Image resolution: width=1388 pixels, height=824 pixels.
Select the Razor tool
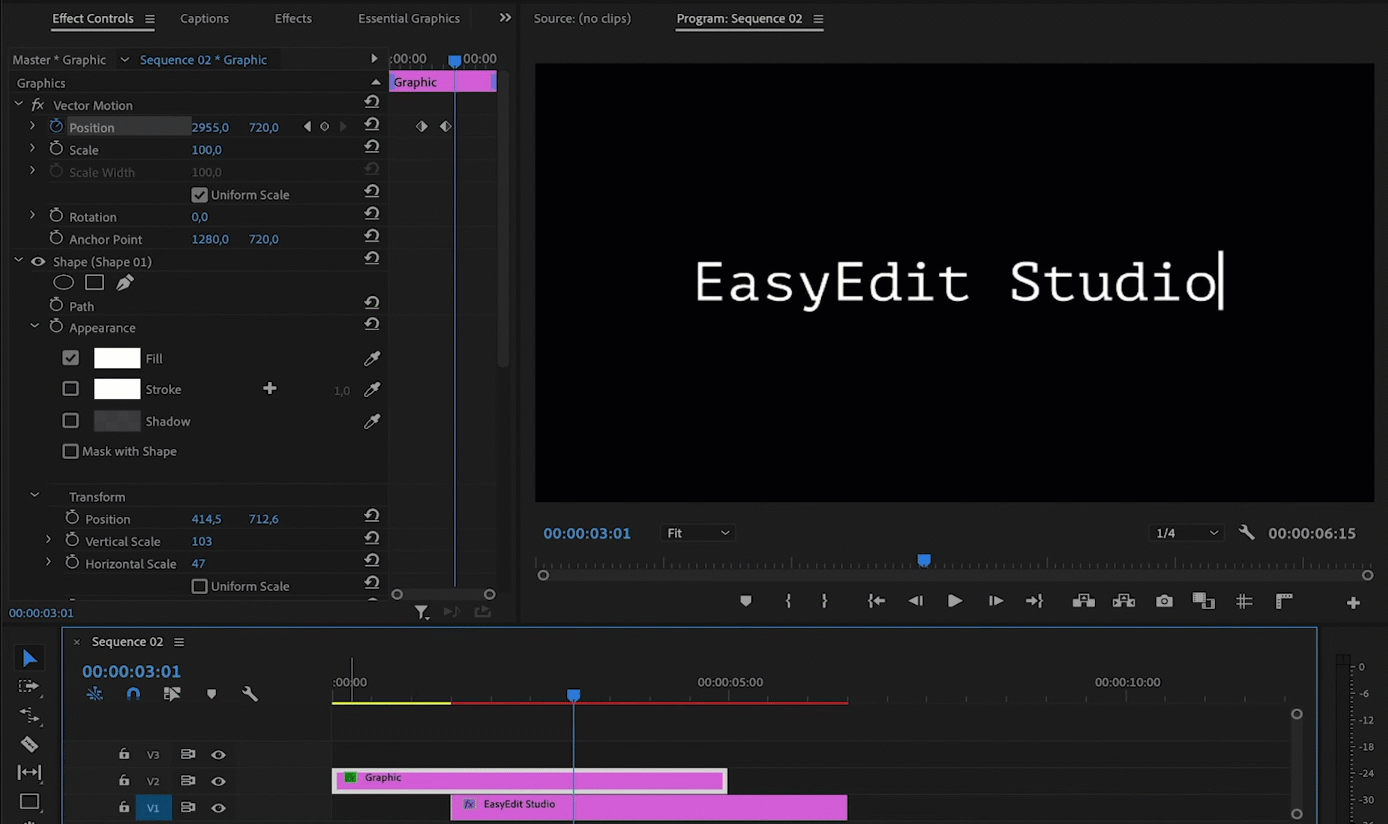click(x=29, y=744)
